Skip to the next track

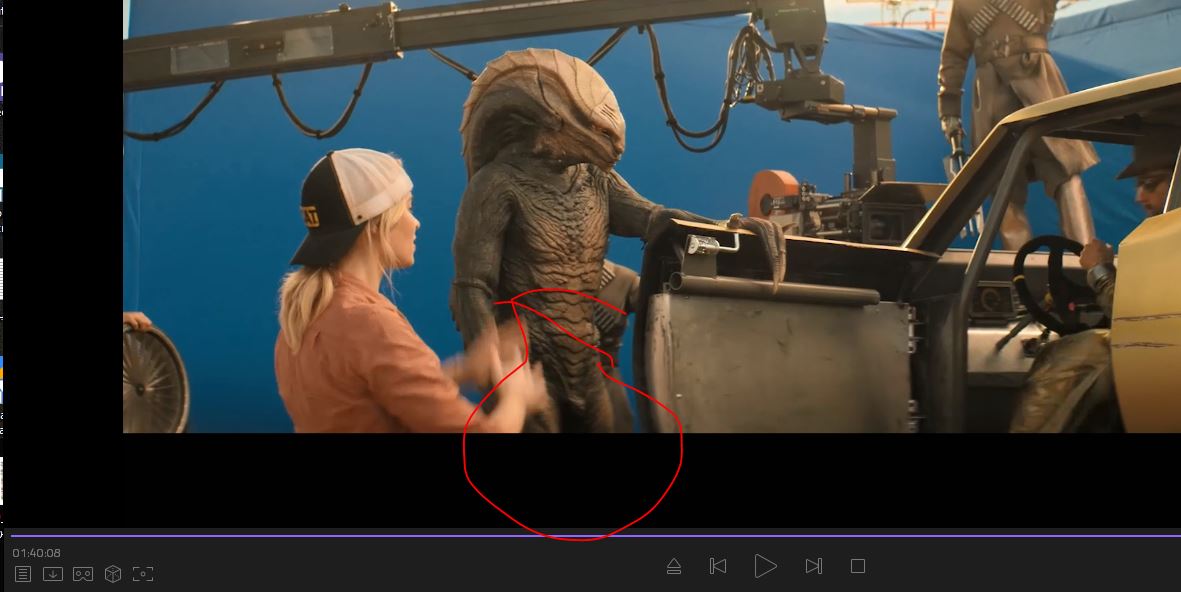[813, 566]
